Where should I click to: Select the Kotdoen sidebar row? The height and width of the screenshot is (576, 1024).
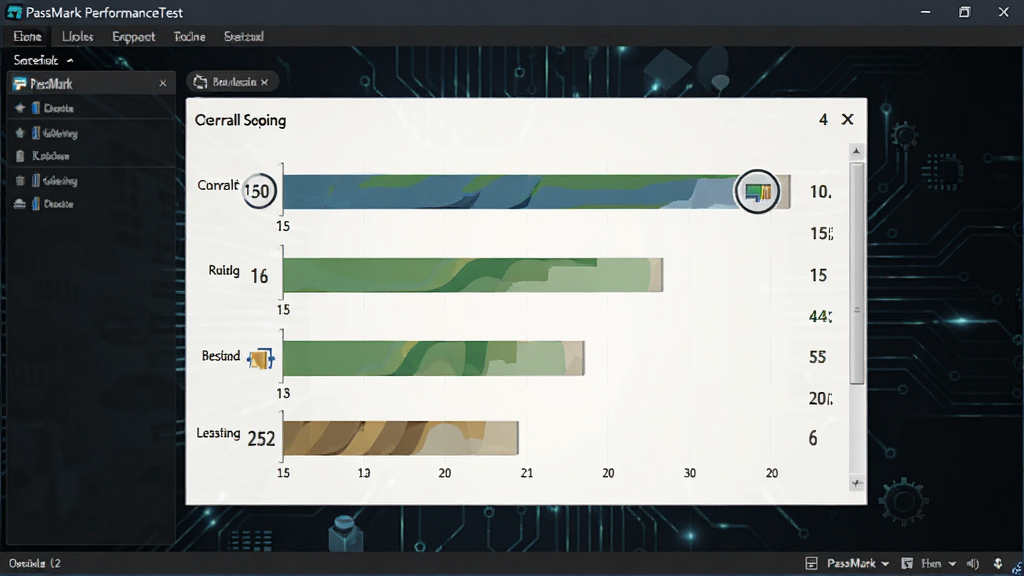pos(91,156)
